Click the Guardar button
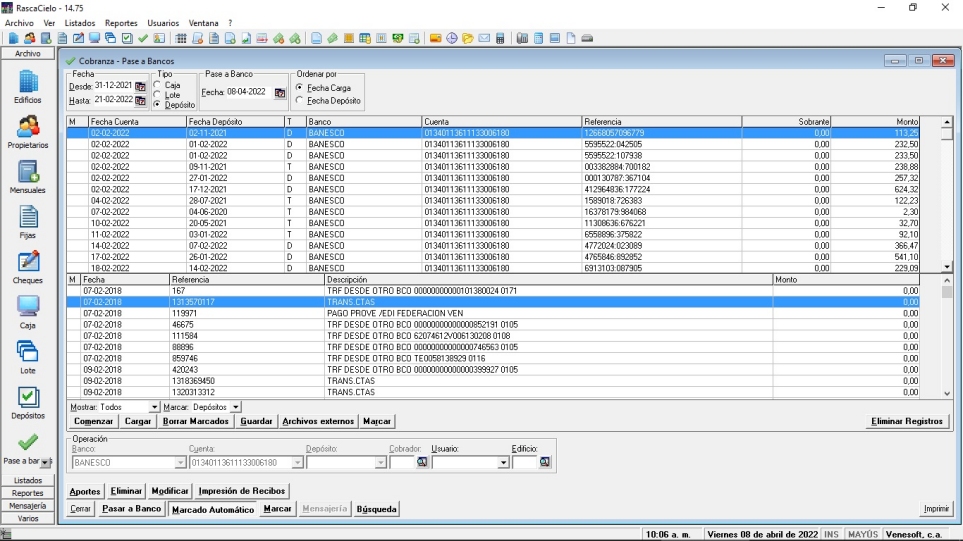Viewport: 963px width, 541px height. tap(256, 421)
